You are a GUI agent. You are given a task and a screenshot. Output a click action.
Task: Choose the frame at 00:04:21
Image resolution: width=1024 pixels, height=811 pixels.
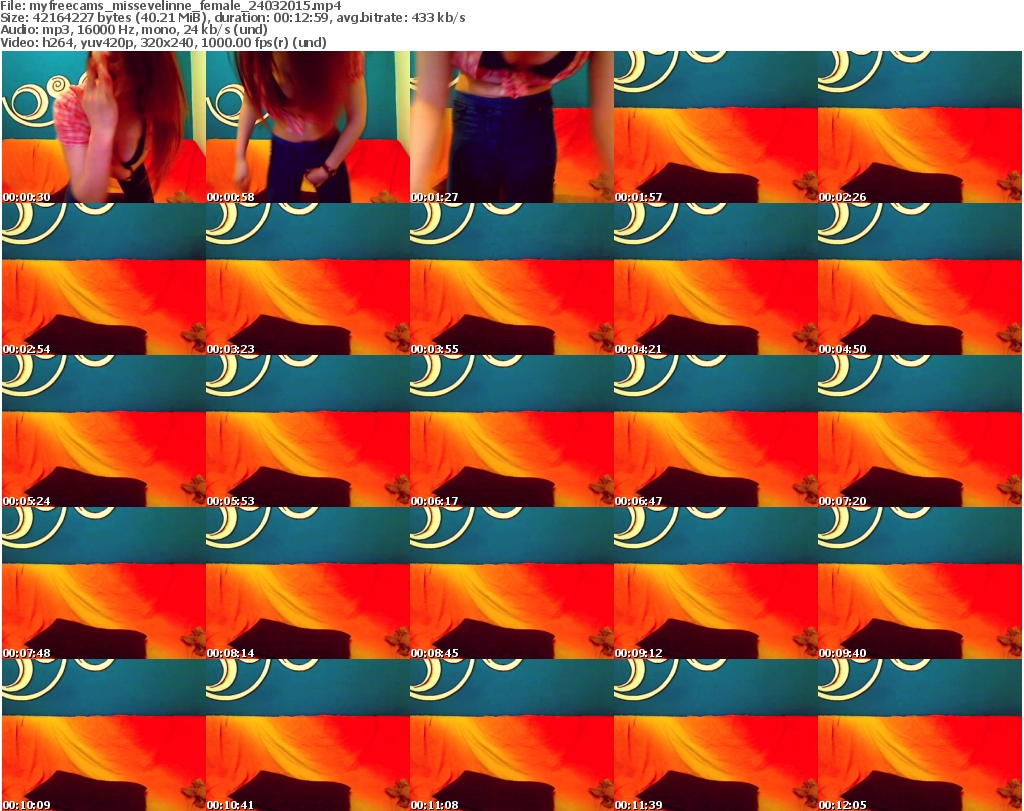[x=716, y=279]
